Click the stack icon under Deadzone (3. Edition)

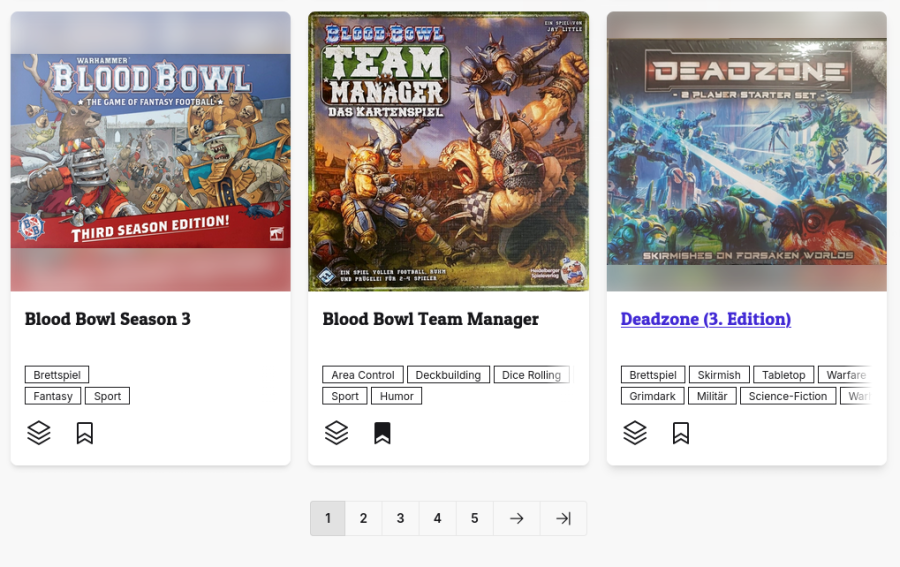(x=635, y=433)
